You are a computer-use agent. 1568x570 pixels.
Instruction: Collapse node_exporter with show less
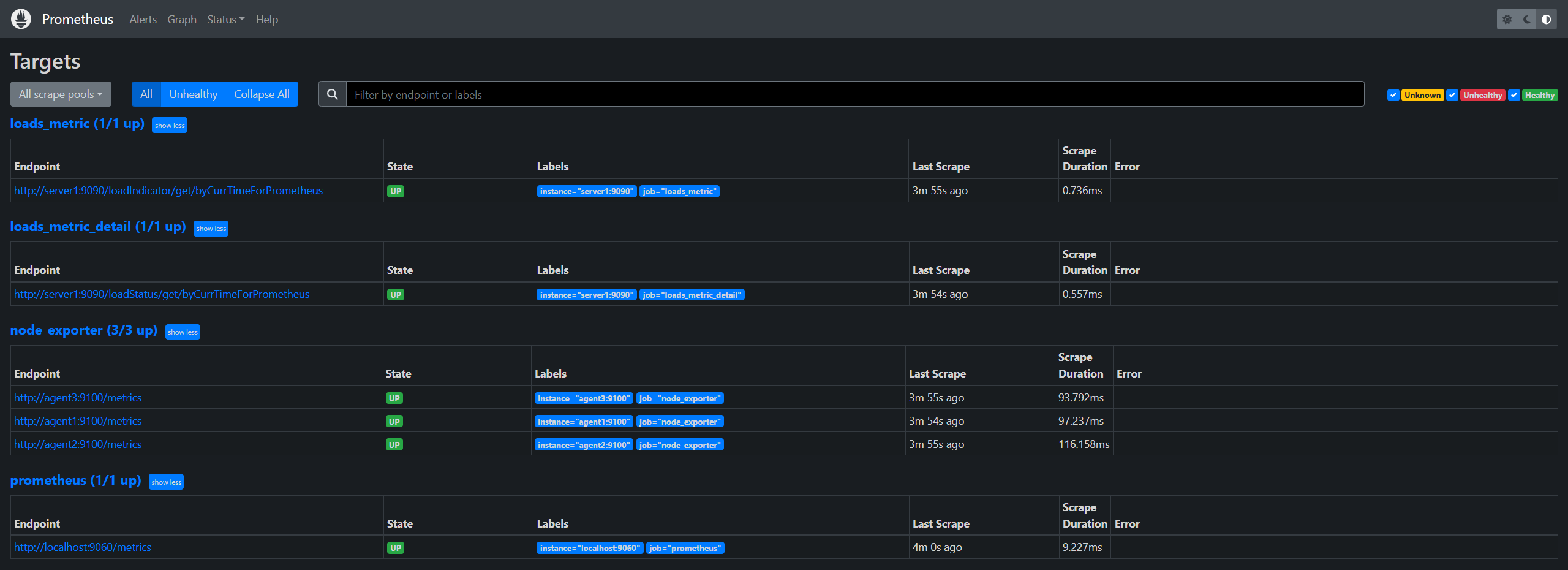tap(183, 332)
